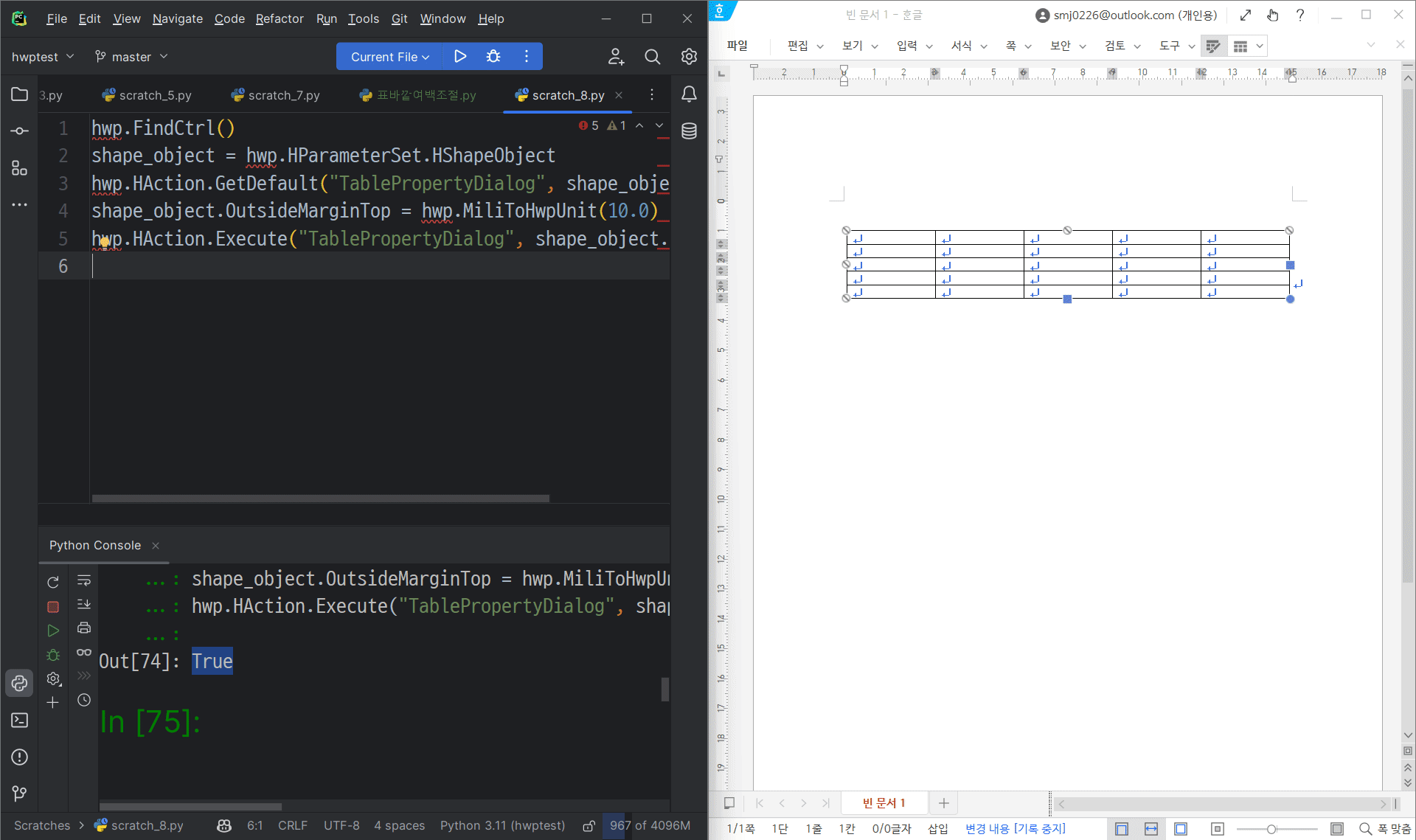
Task: Open the Terminal tool window
Action: (20, 721)
